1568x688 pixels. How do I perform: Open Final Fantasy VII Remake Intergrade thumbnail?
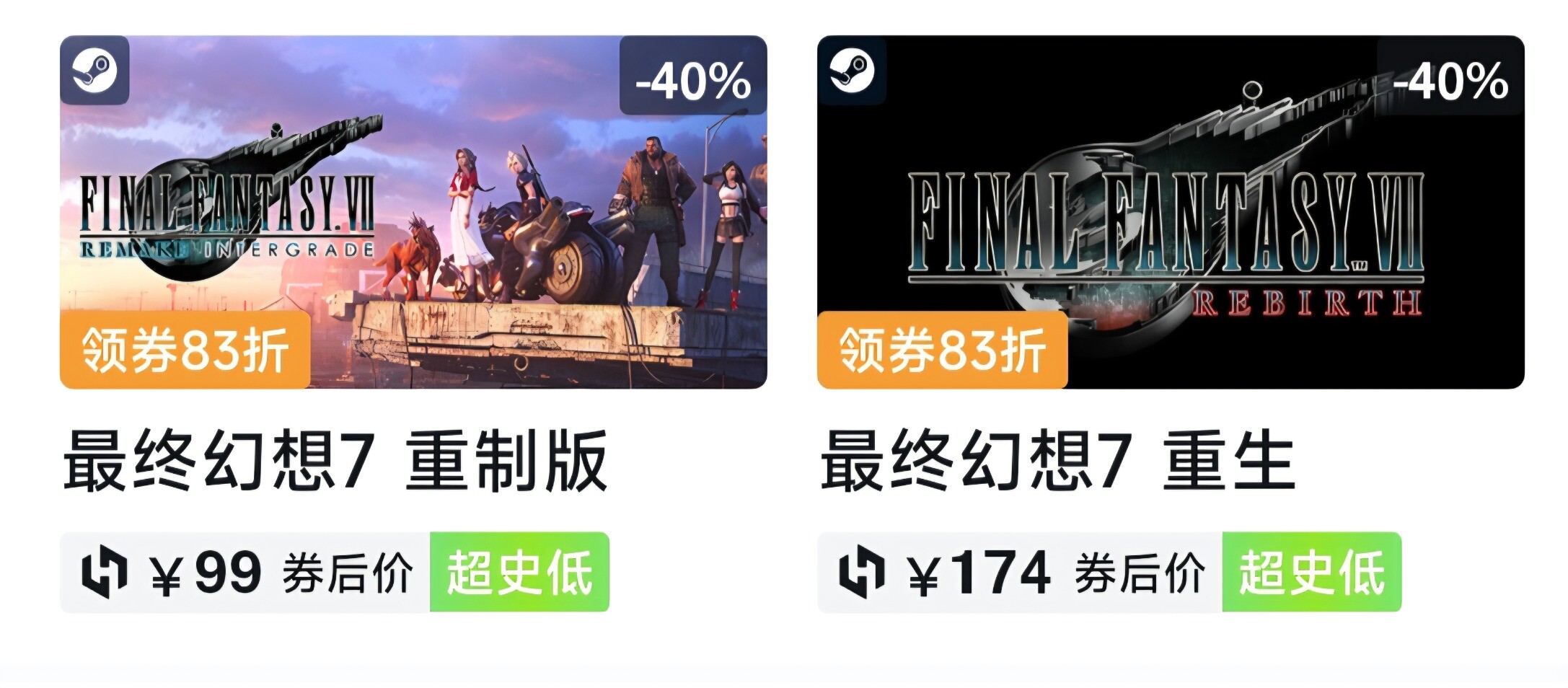pos(413,212)
